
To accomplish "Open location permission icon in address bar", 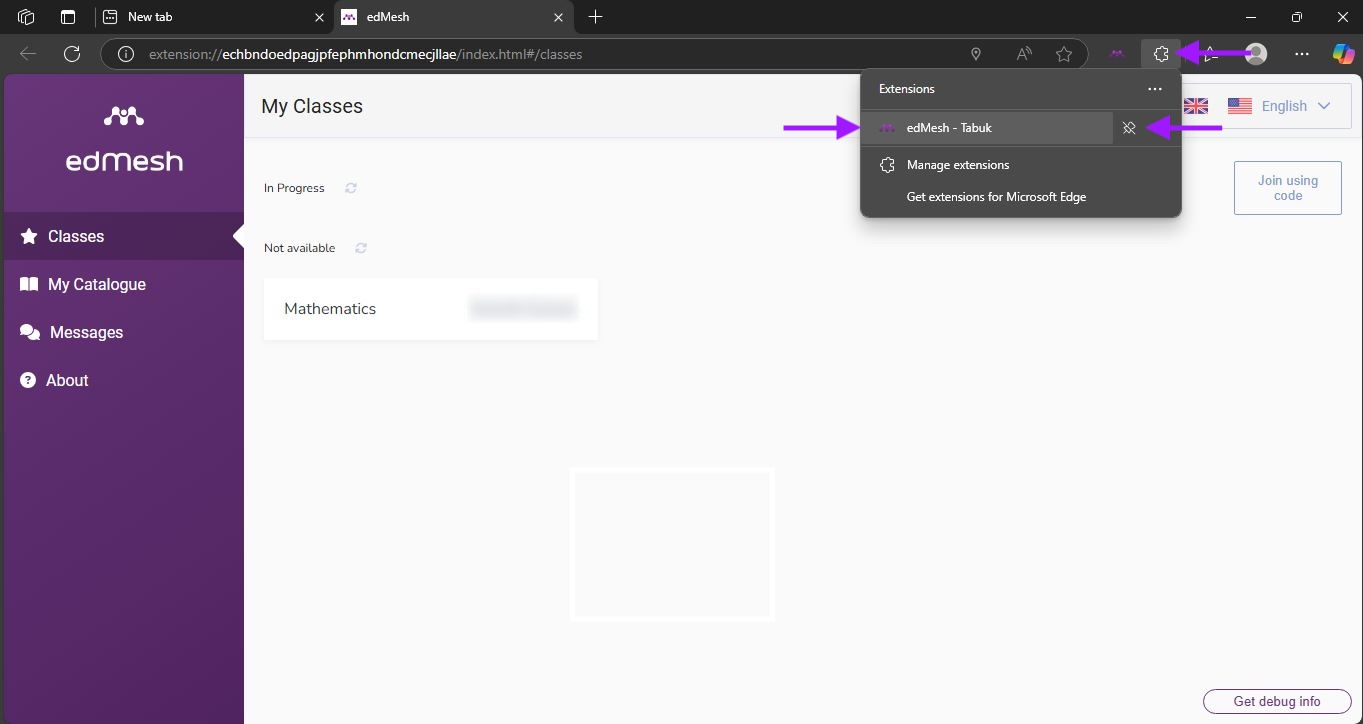I will click(976, 54).
